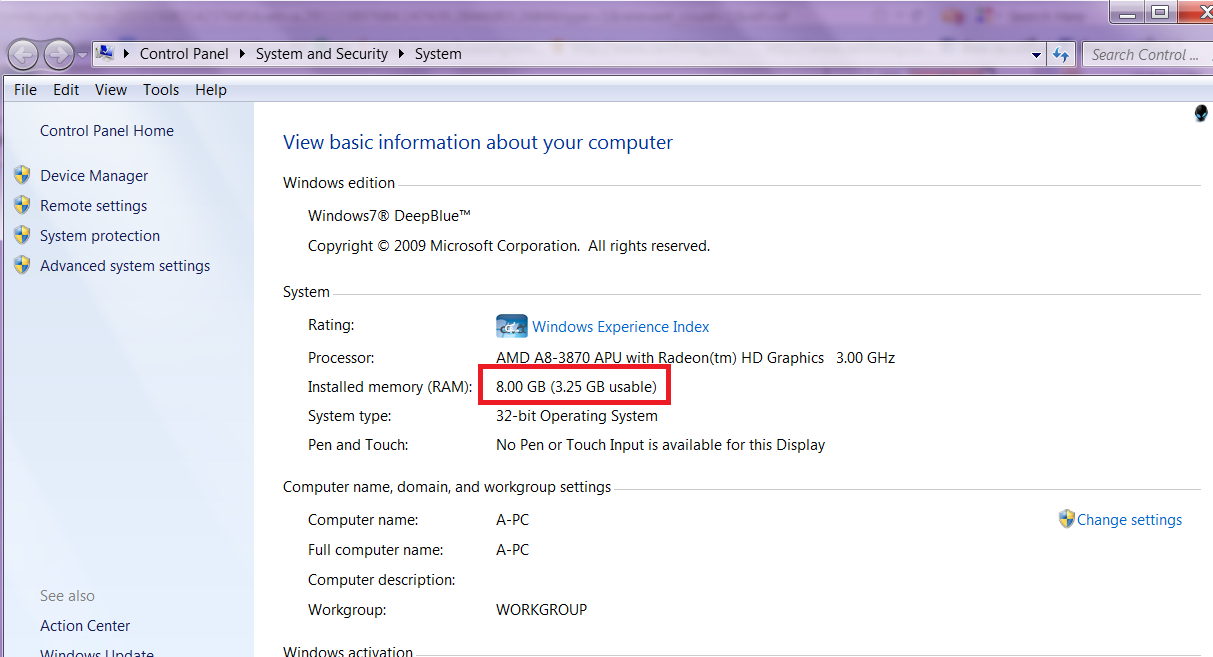Screen dimensions: 1213x657
Task: Click the A-PC value beside Full computer name
Action: pyautogui.click(x=512, y=550)
